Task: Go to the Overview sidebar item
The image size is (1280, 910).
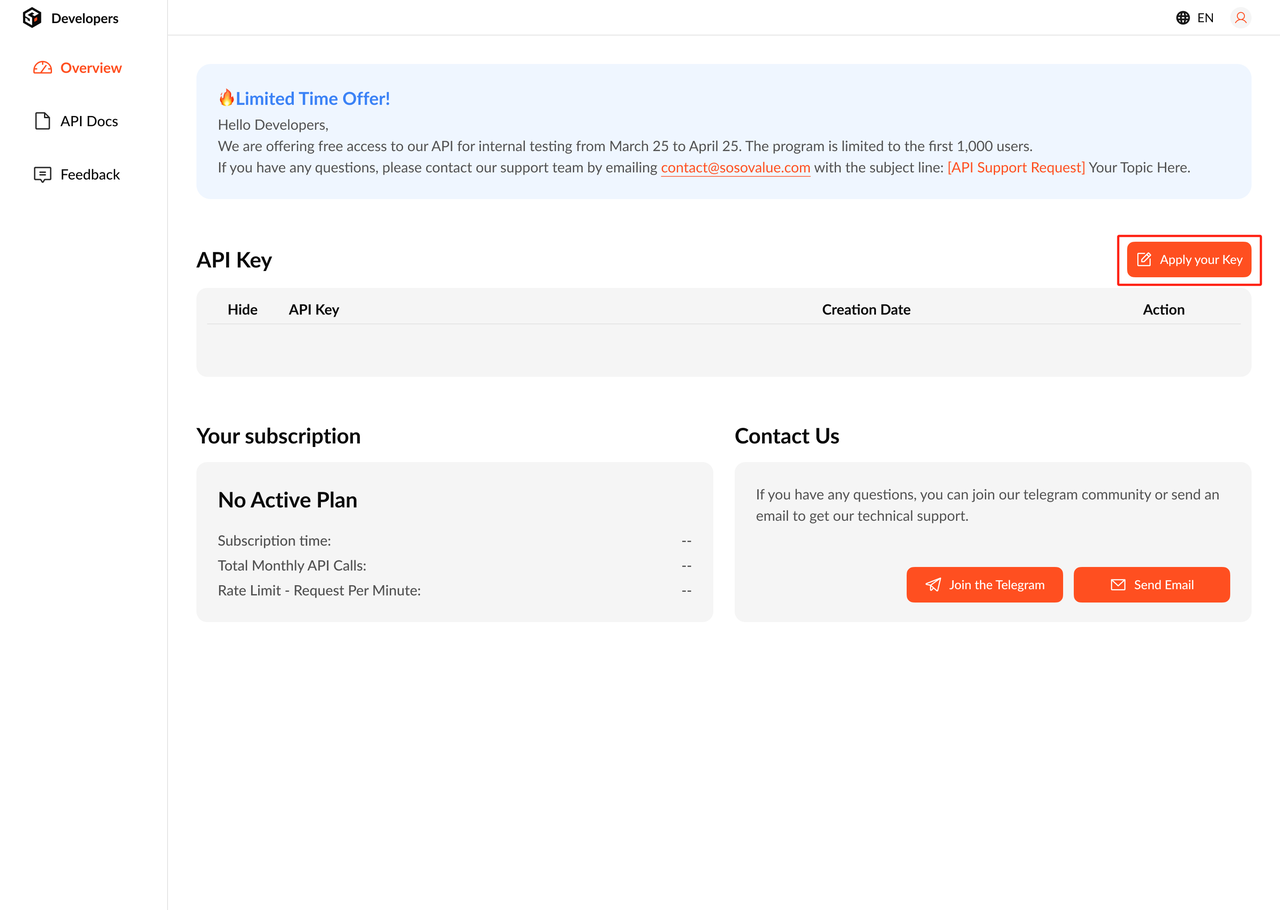Action: pyautogui.click(x=91, y=68)
